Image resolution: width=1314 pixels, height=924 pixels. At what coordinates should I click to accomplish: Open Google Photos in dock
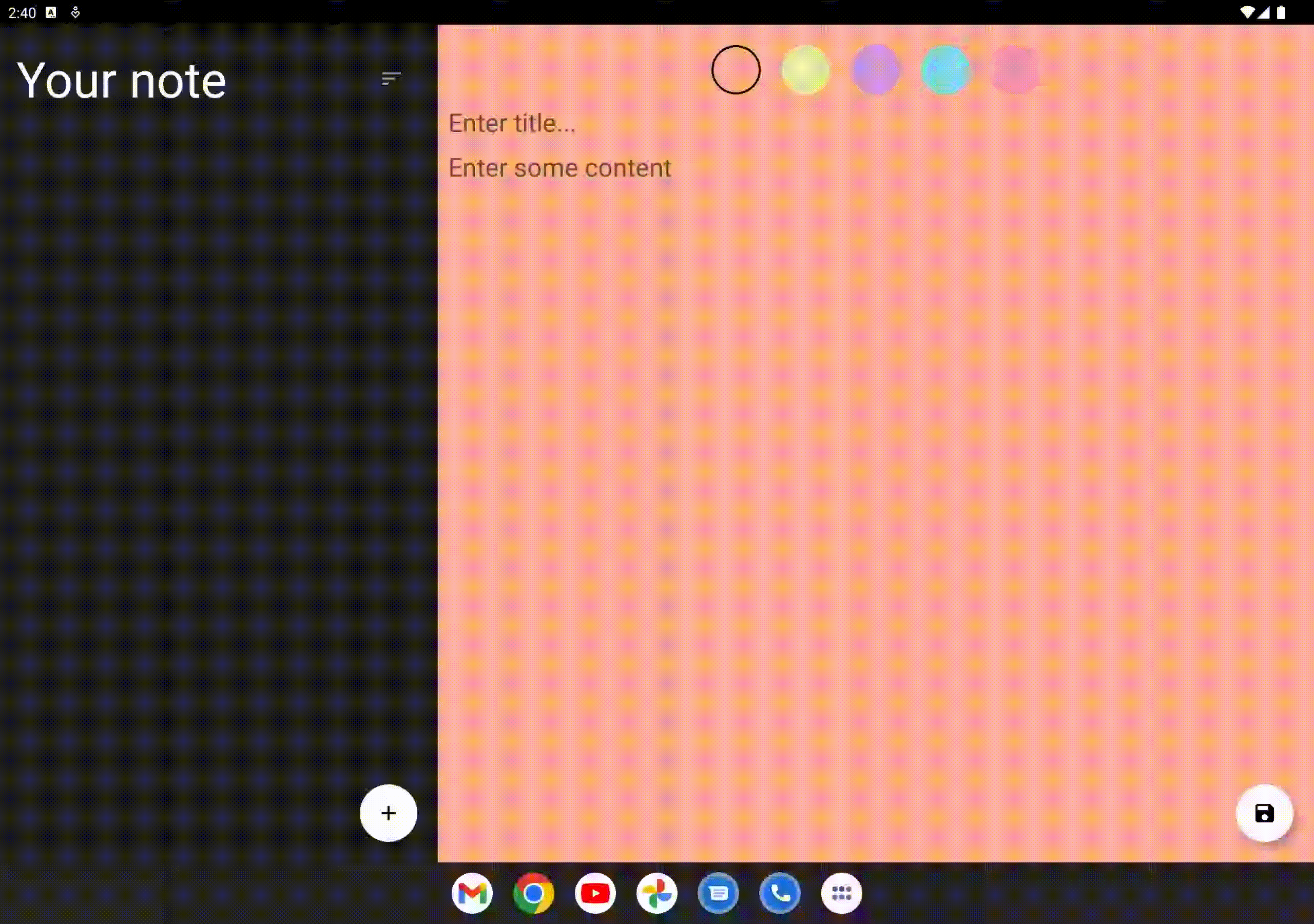pos(657,893)
